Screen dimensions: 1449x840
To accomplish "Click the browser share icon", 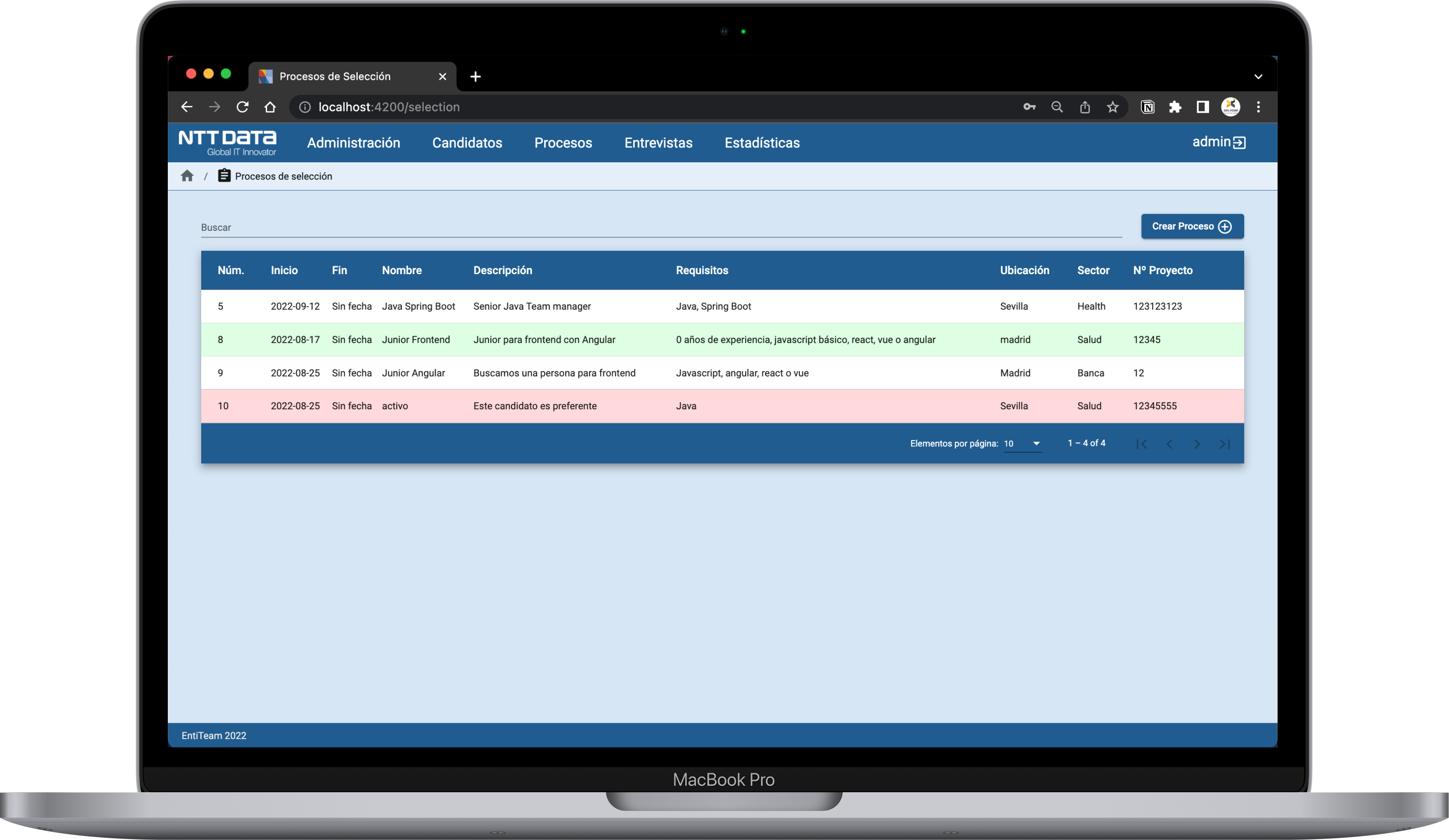I will (x=1084, y=107).
